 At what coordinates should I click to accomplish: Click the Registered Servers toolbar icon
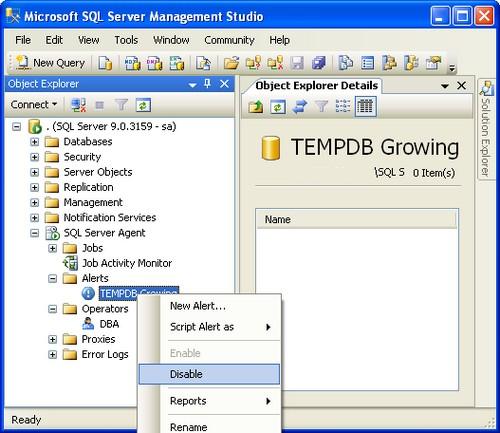tap(345, 63)
